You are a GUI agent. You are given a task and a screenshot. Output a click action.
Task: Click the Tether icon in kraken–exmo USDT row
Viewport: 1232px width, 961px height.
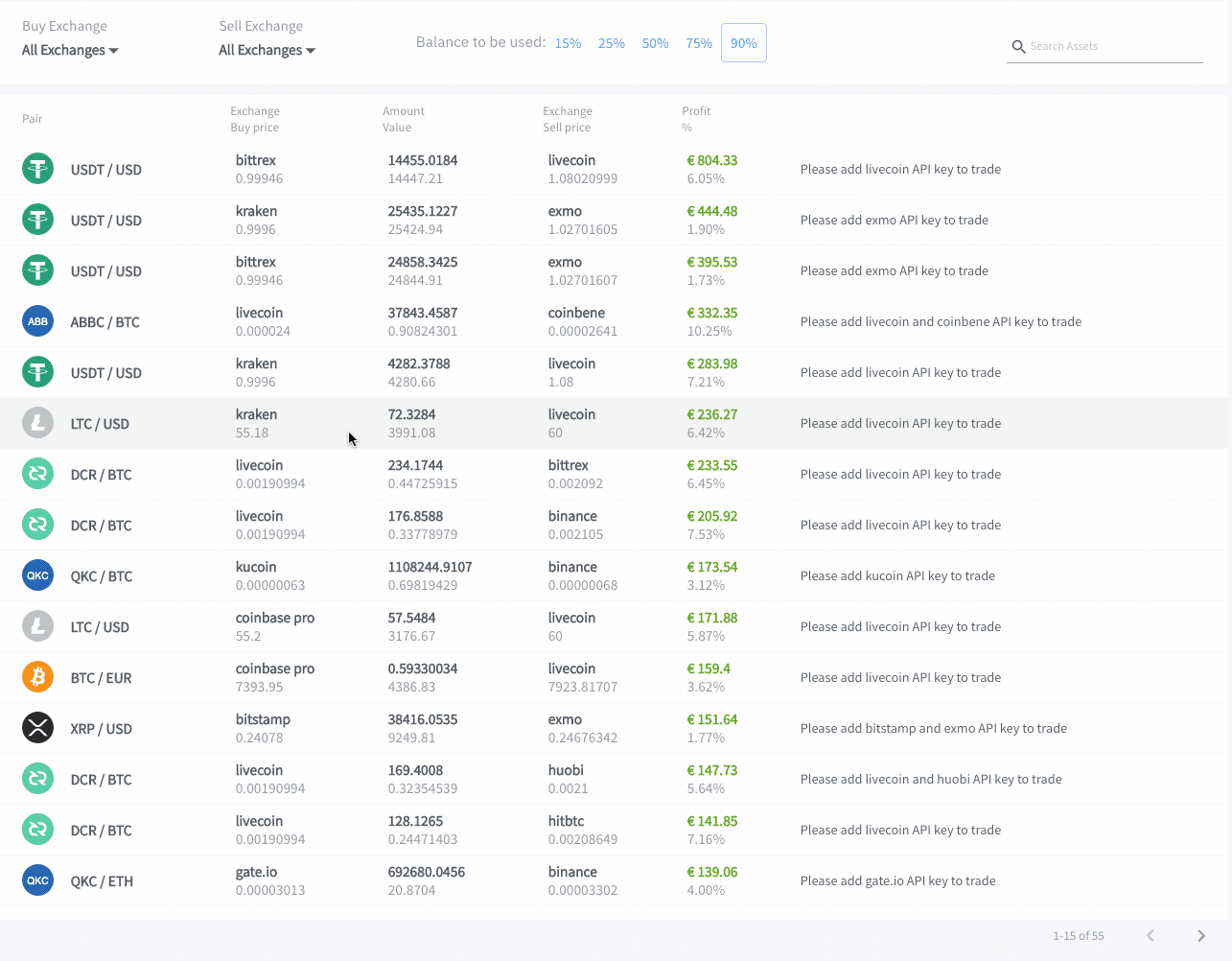click(x=37, y=220)
